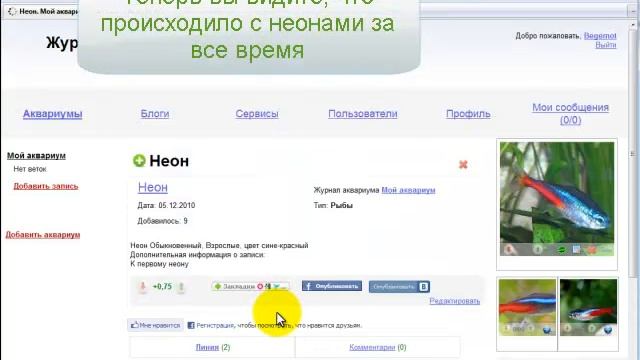Viewport: 640px width, 360px height.
Task: Open the Неон entry title link
Action: [x=153, y=187]
